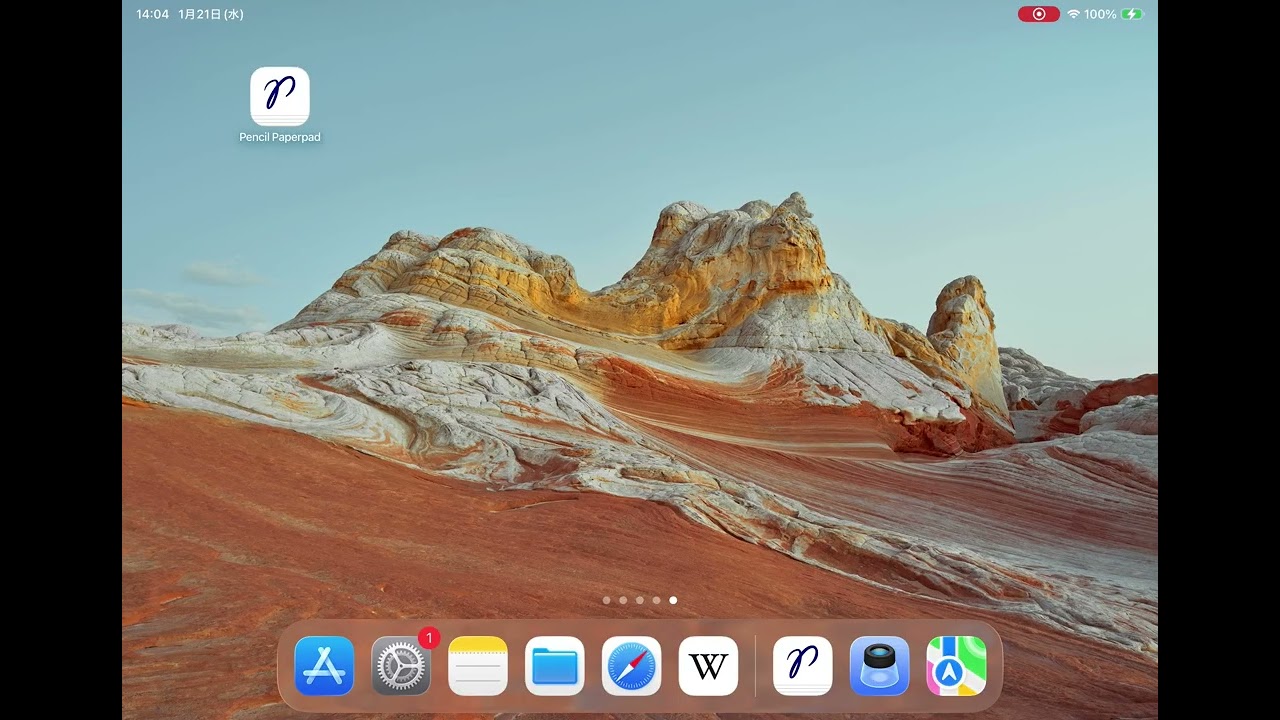1280x720 pixels.
Task: Open the Wikipedia app in the dock
Action: point(709,666)
